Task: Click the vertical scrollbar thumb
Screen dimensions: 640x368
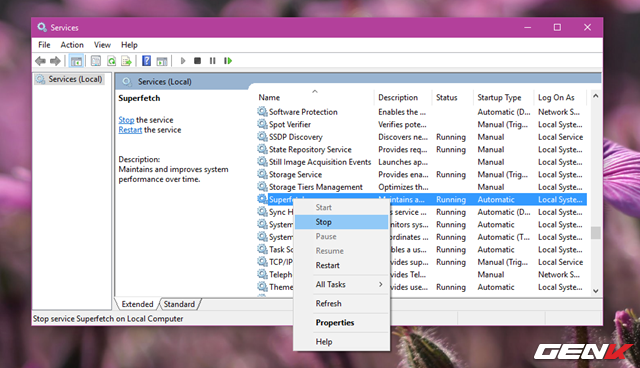Action: (596, 233)
